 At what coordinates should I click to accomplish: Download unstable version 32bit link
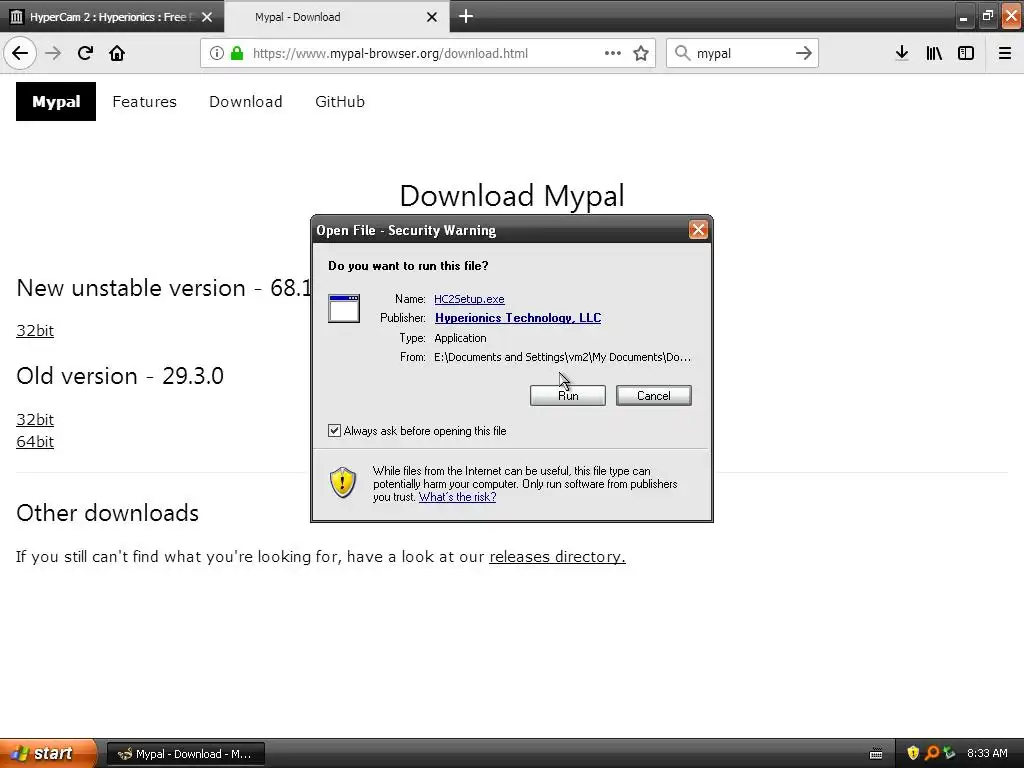coord(35,330)
